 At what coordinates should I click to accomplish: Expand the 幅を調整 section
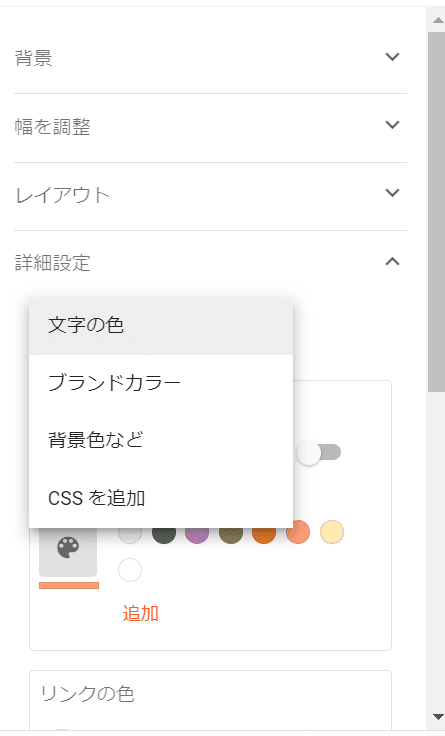coord(210,127)
